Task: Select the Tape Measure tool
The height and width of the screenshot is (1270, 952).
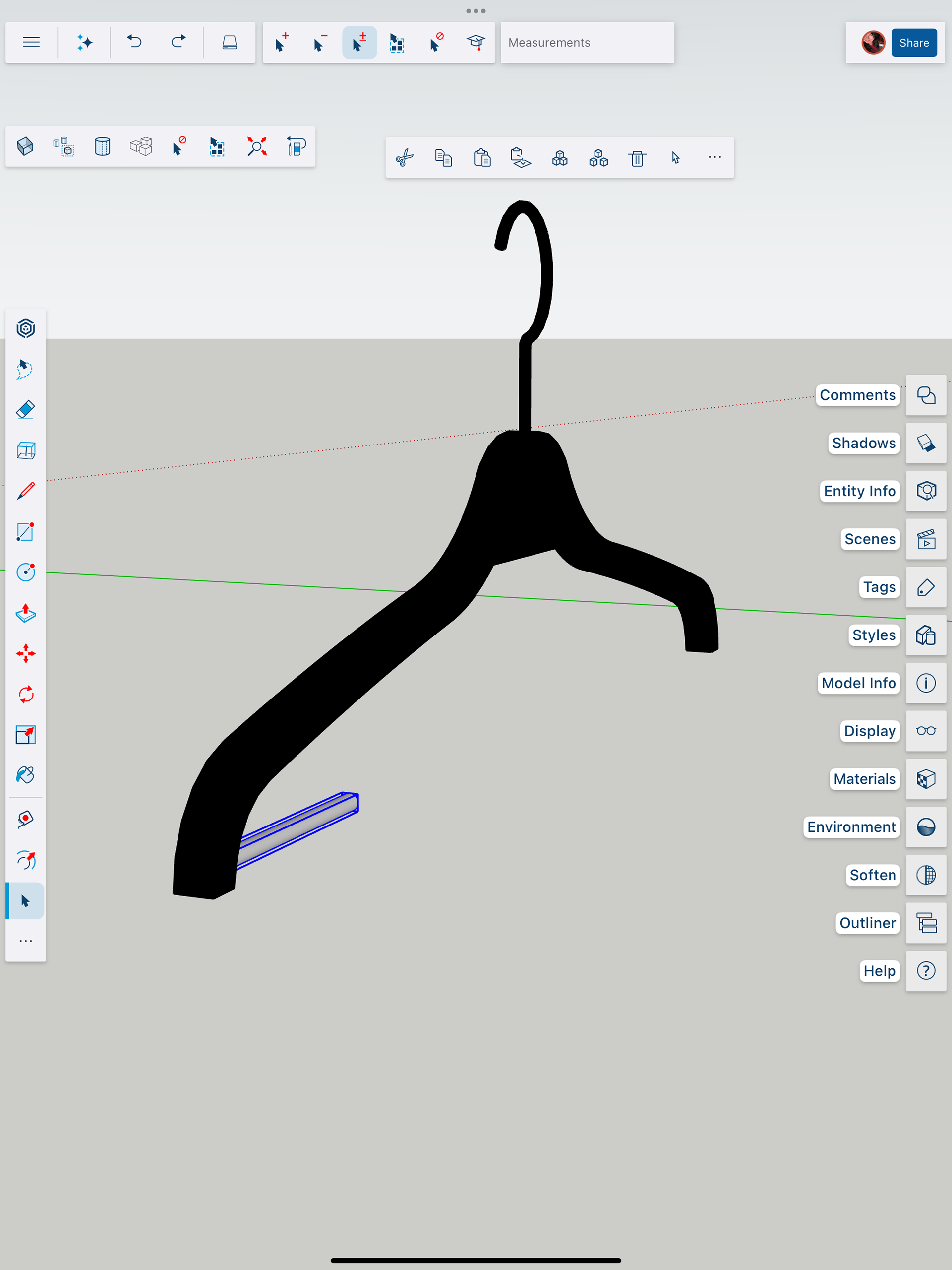Action: coord(25,820)
